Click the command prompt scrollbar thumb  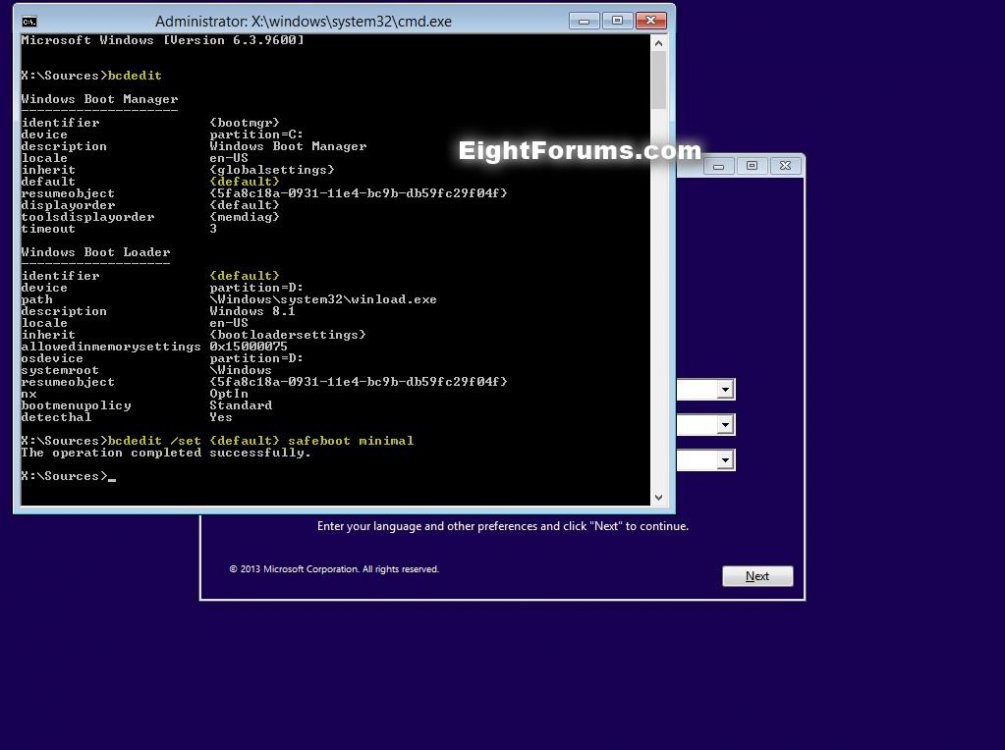pos(658,80)
